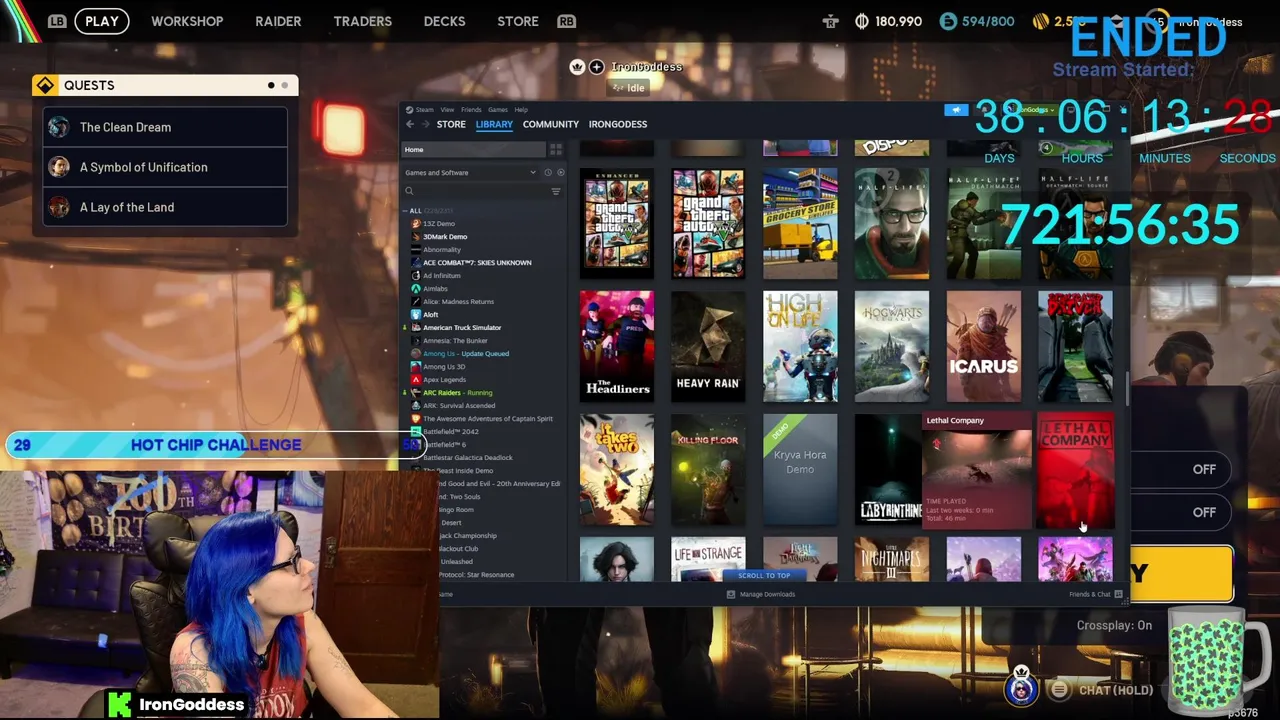Click the LB bumper icon
Image resolution: width=1280 pixels, height=720 pixels.
[x=57, y=21]
